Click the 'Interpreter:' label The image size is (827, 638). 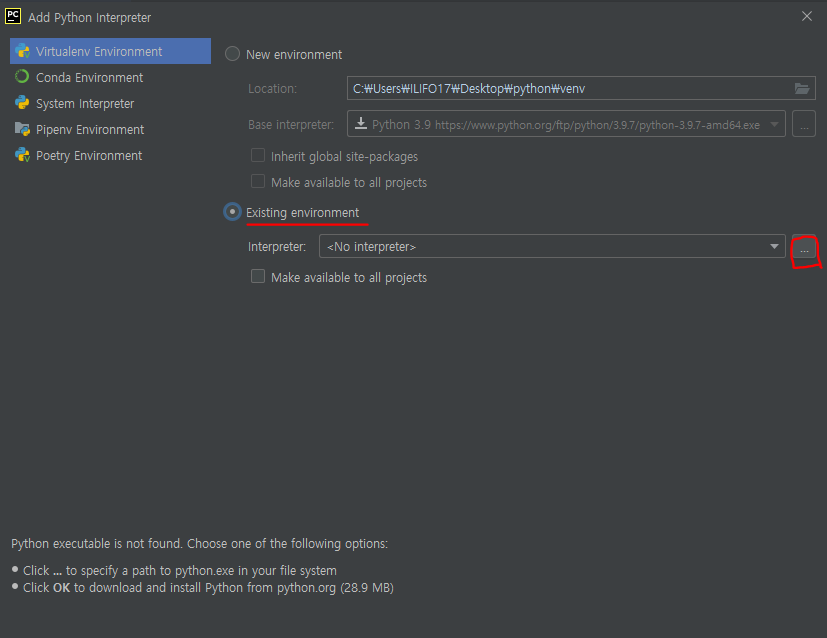pos(277,246)
